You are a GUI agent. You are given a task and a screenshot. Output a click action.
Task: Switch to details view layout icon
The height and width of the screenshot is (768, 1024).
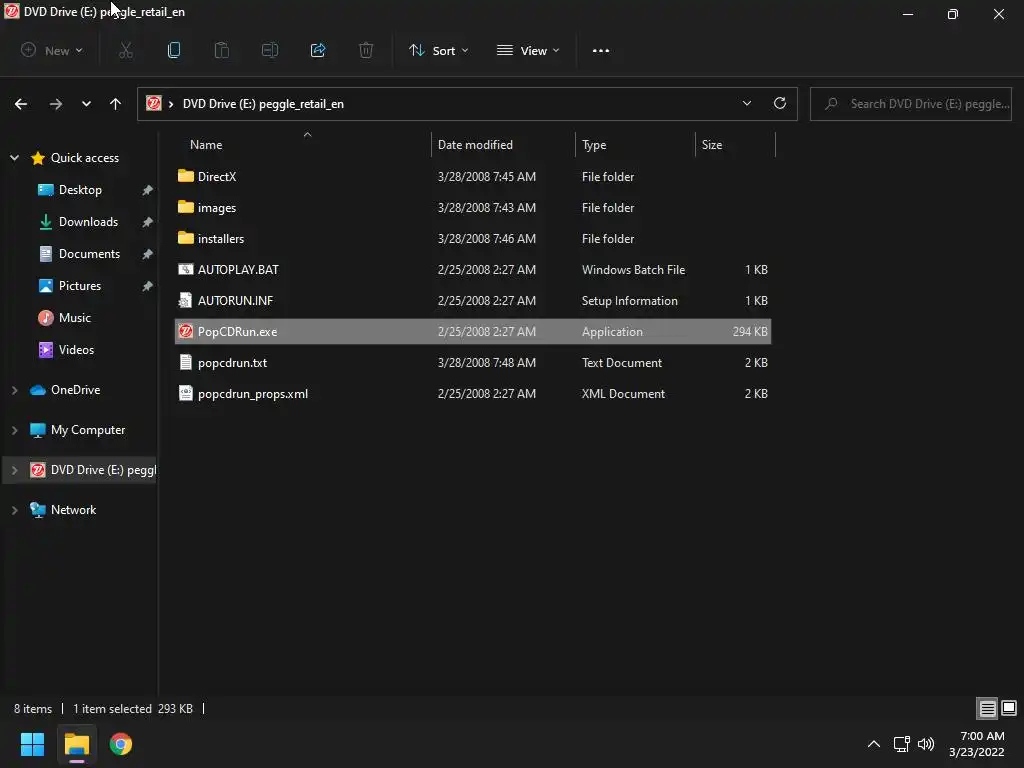point(987,708)
